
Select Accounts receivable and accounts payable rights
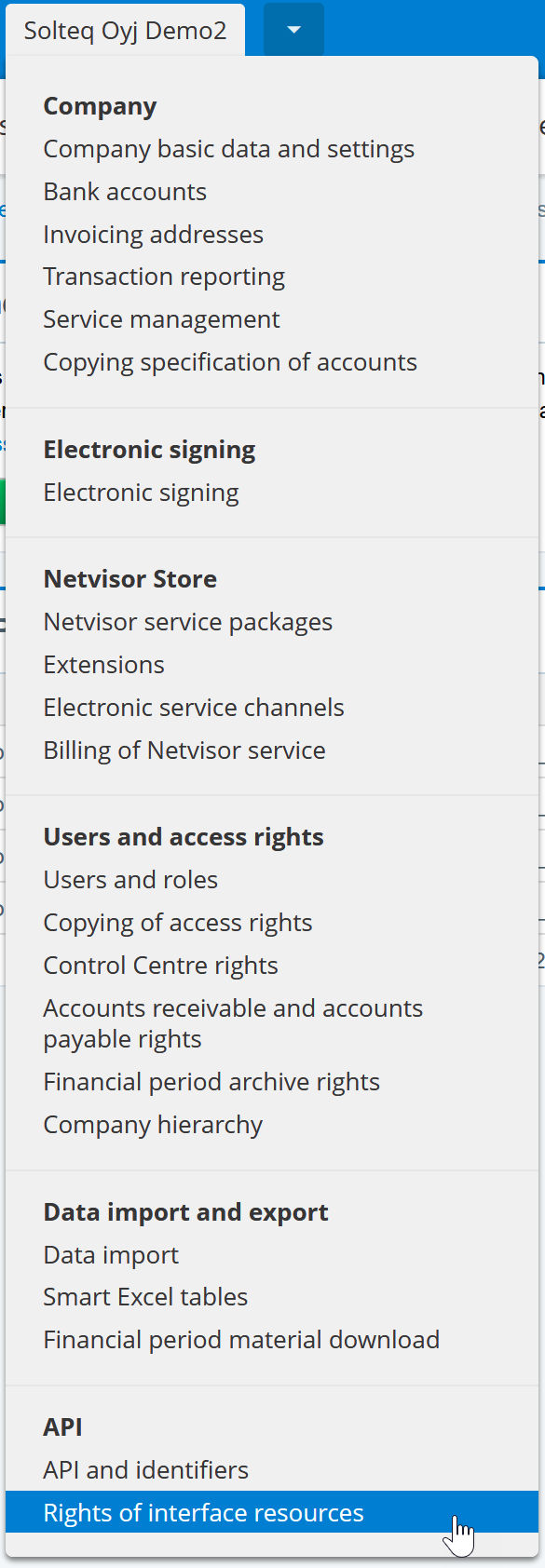tap(233, 1023)
